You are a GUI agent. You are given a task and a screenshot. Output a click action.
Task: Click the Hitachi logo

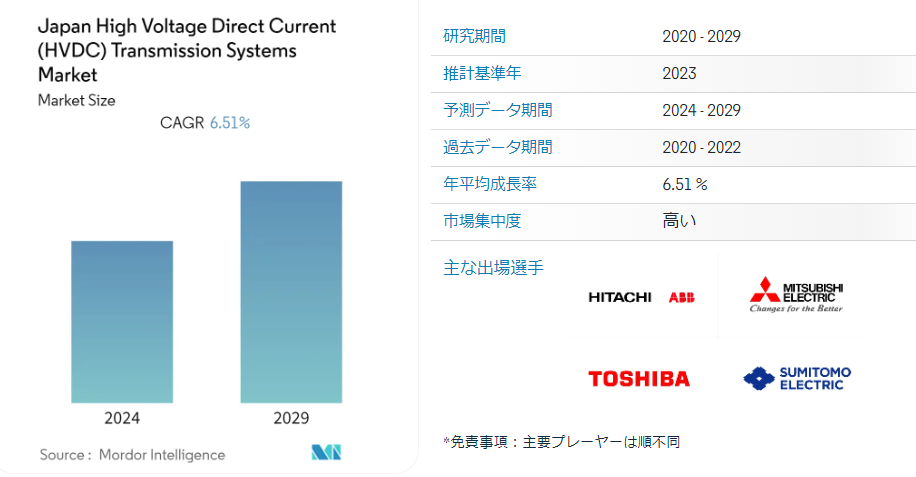pos(620,297)
